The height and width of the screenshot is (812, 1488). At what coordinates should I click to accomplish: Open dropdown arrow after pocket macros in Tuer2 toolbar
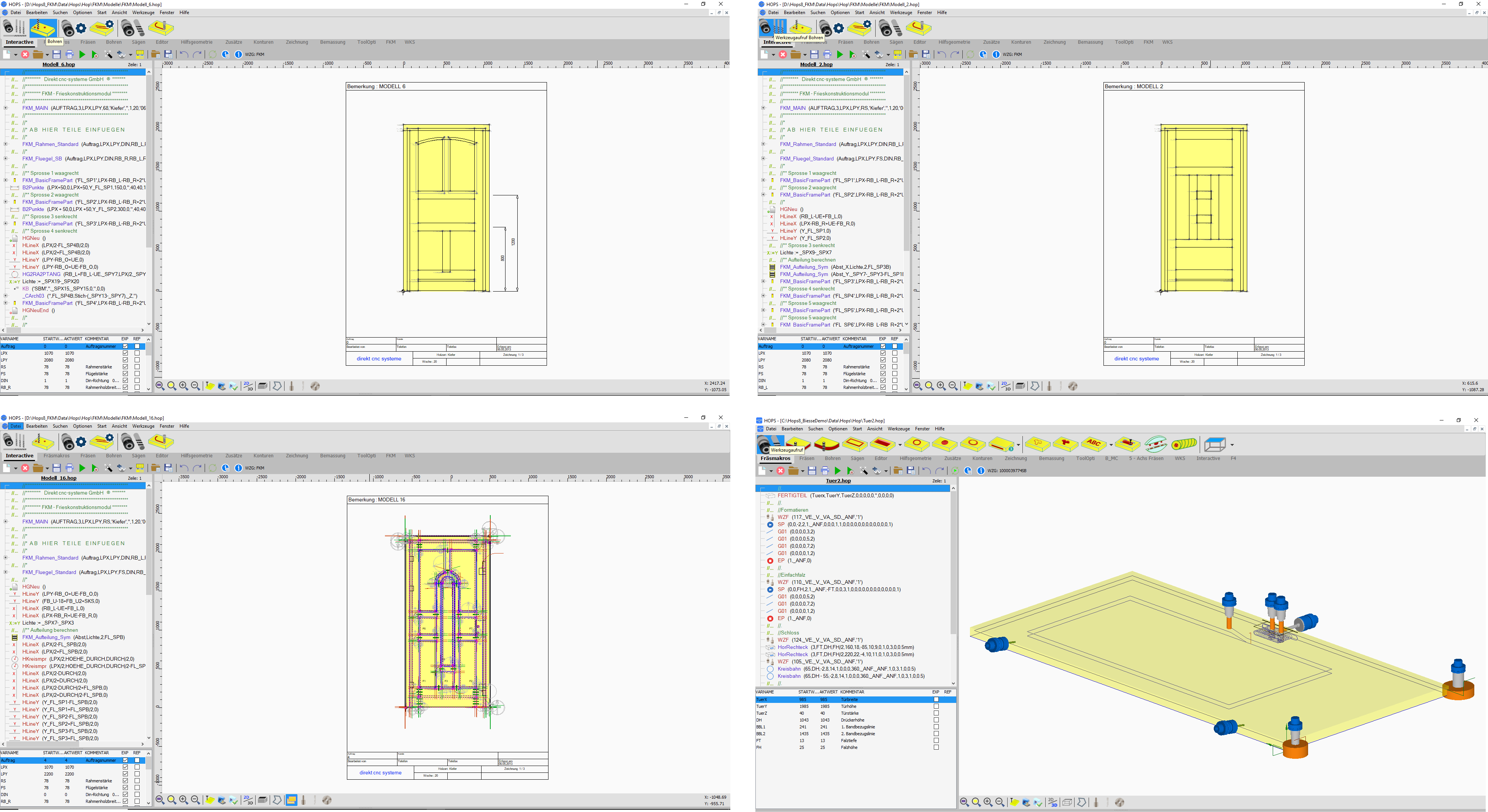(900, 445)
